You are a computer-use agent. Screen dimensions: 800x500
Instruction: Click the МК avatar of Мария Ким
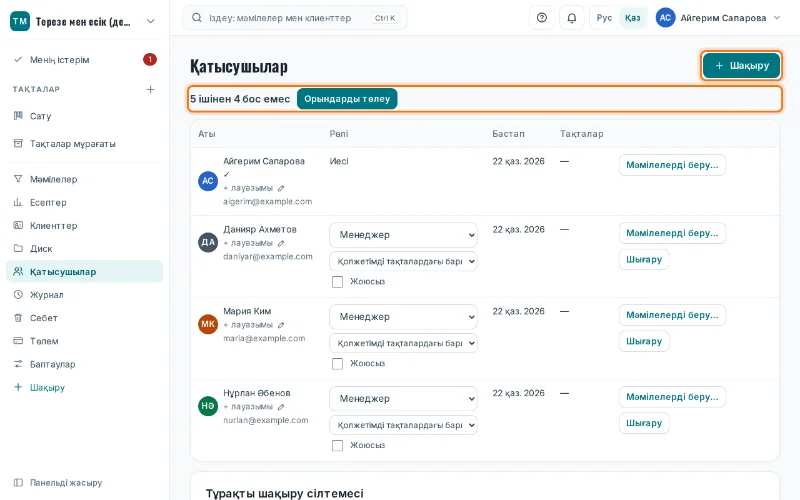click(208, 324)
